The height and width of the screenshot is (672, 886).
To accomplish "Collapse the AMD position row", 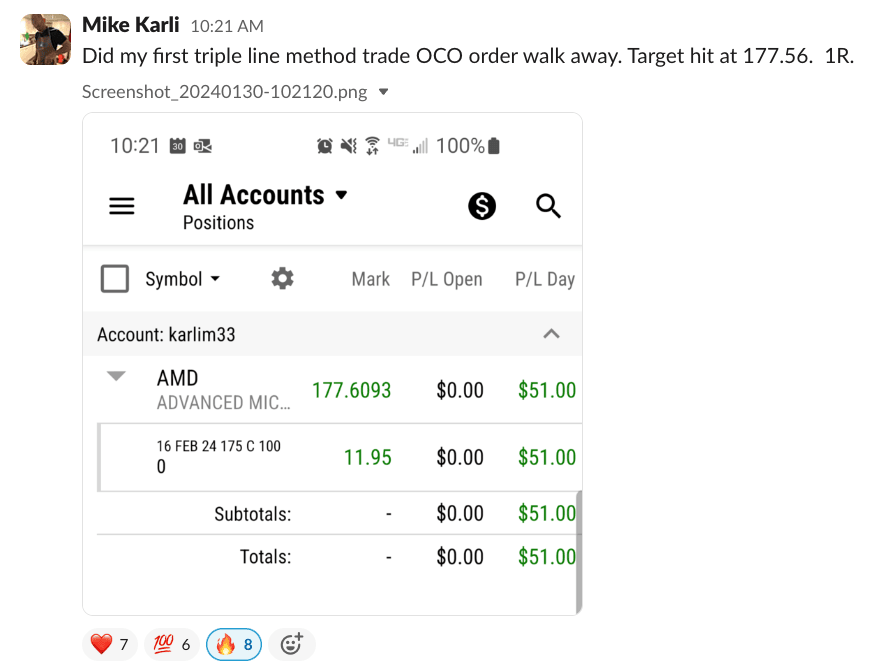I will coord(117,376).
